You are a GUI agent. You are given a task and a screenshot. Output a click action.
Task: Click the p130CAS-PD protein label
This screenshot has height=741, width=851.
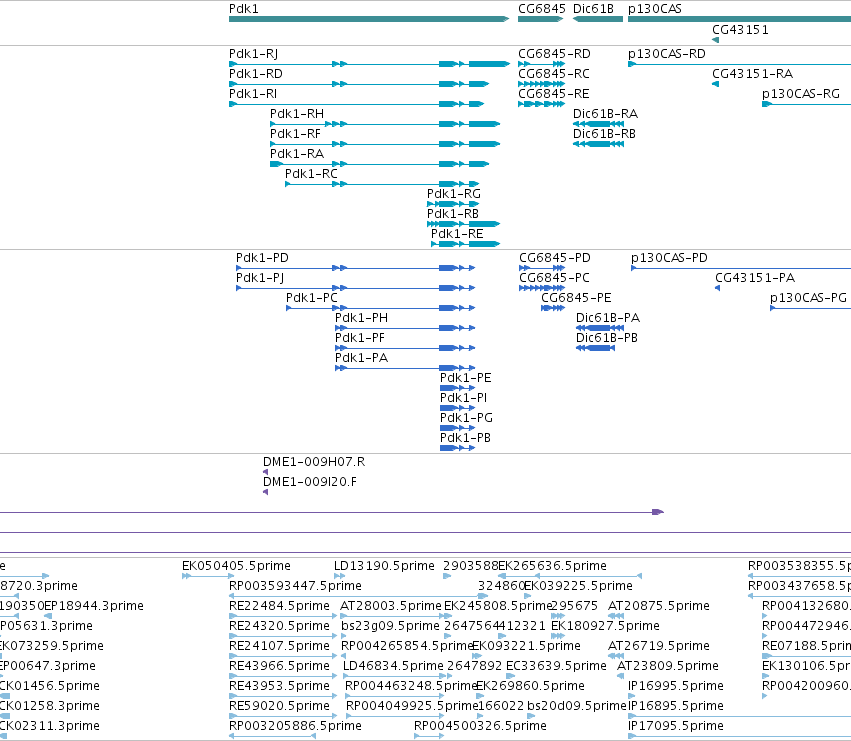669,258
